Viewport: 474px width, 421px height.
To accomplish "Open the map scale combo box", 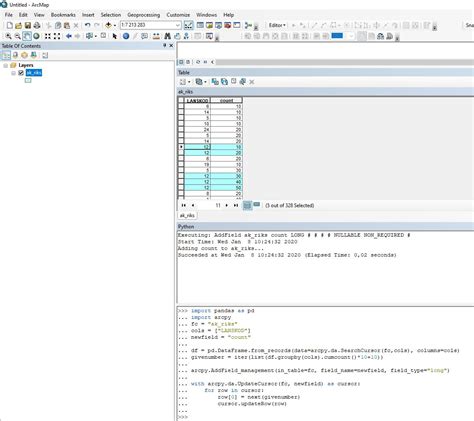I will (150, 25).
